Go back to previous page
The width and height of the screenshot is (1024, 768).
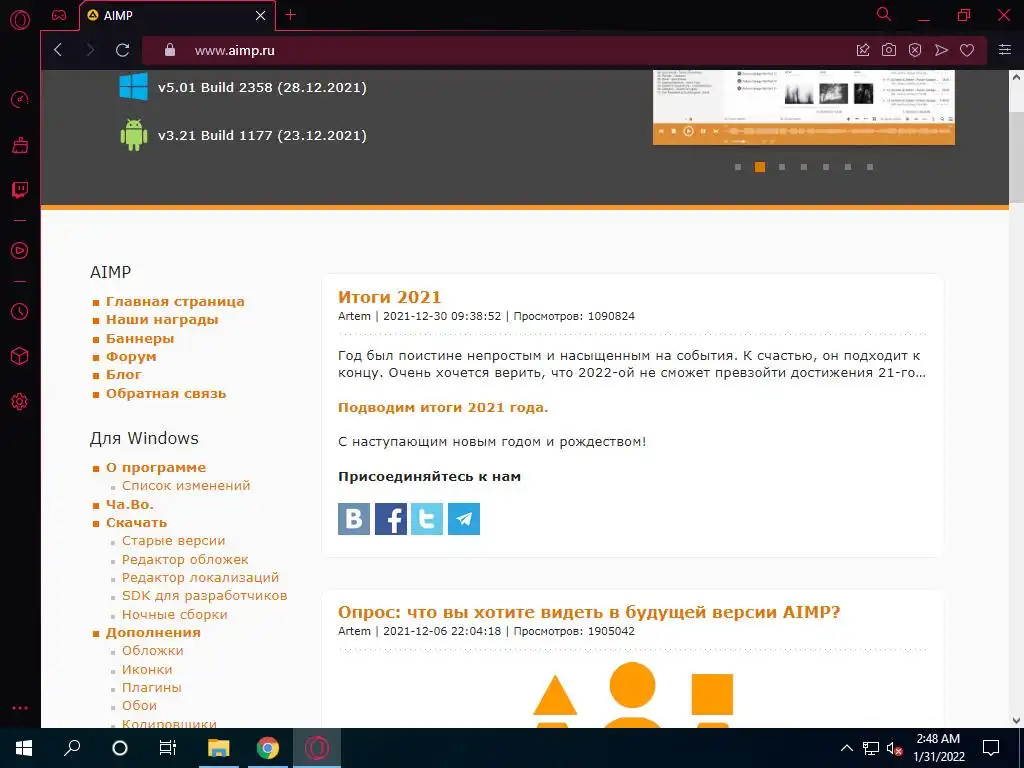click(58, 50)
